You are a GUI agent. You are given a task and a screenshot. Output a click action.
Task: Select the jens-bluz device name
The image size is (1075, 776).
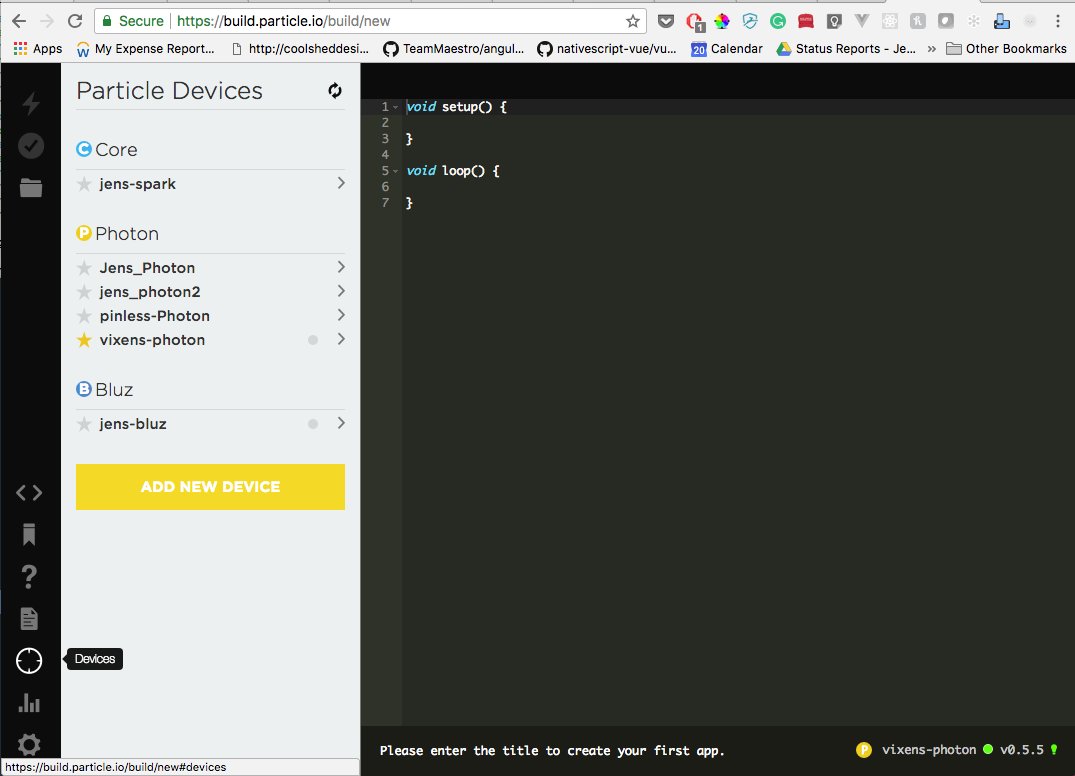133,424
